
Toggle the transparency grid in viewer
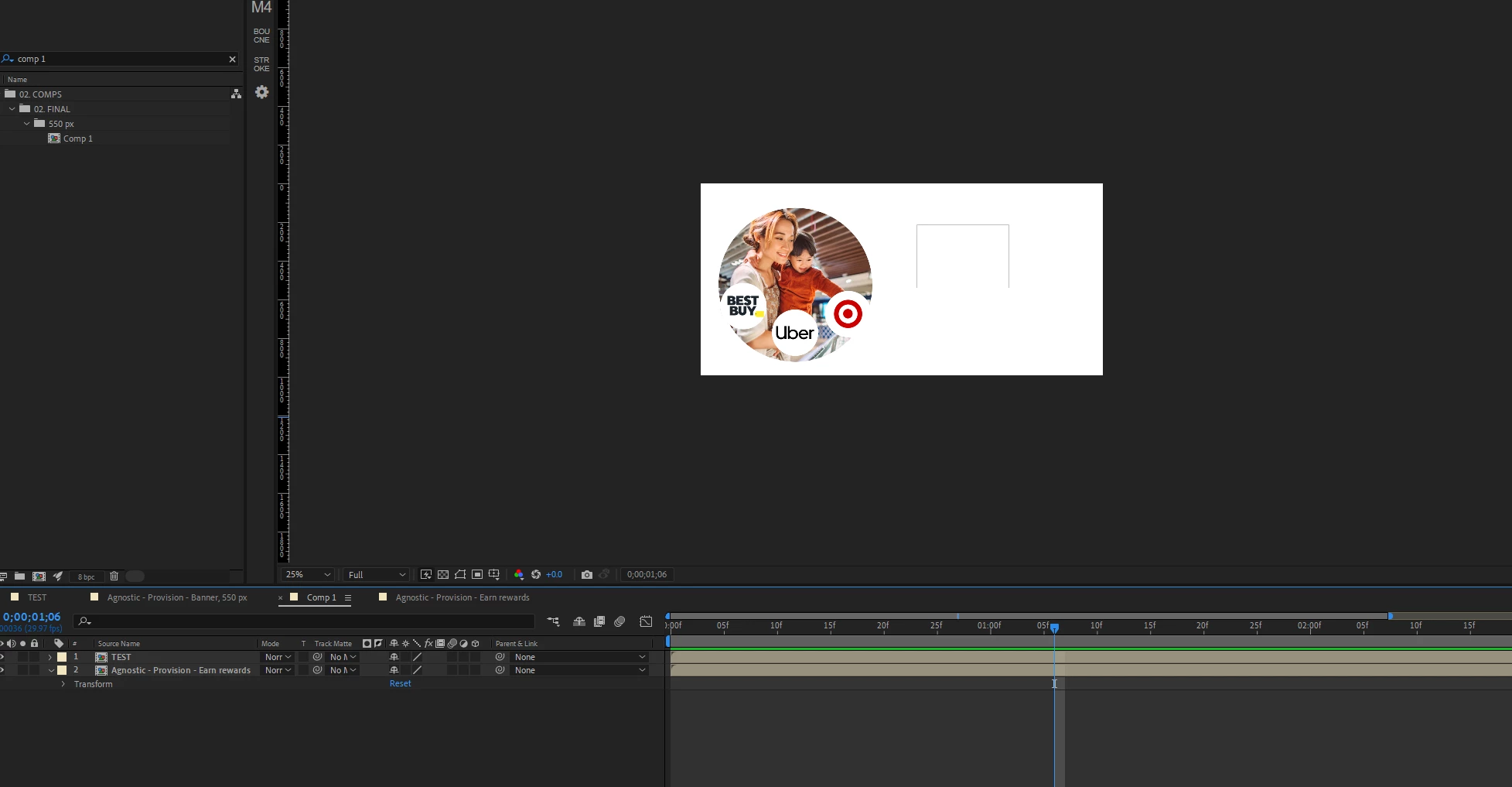[443, 575]
